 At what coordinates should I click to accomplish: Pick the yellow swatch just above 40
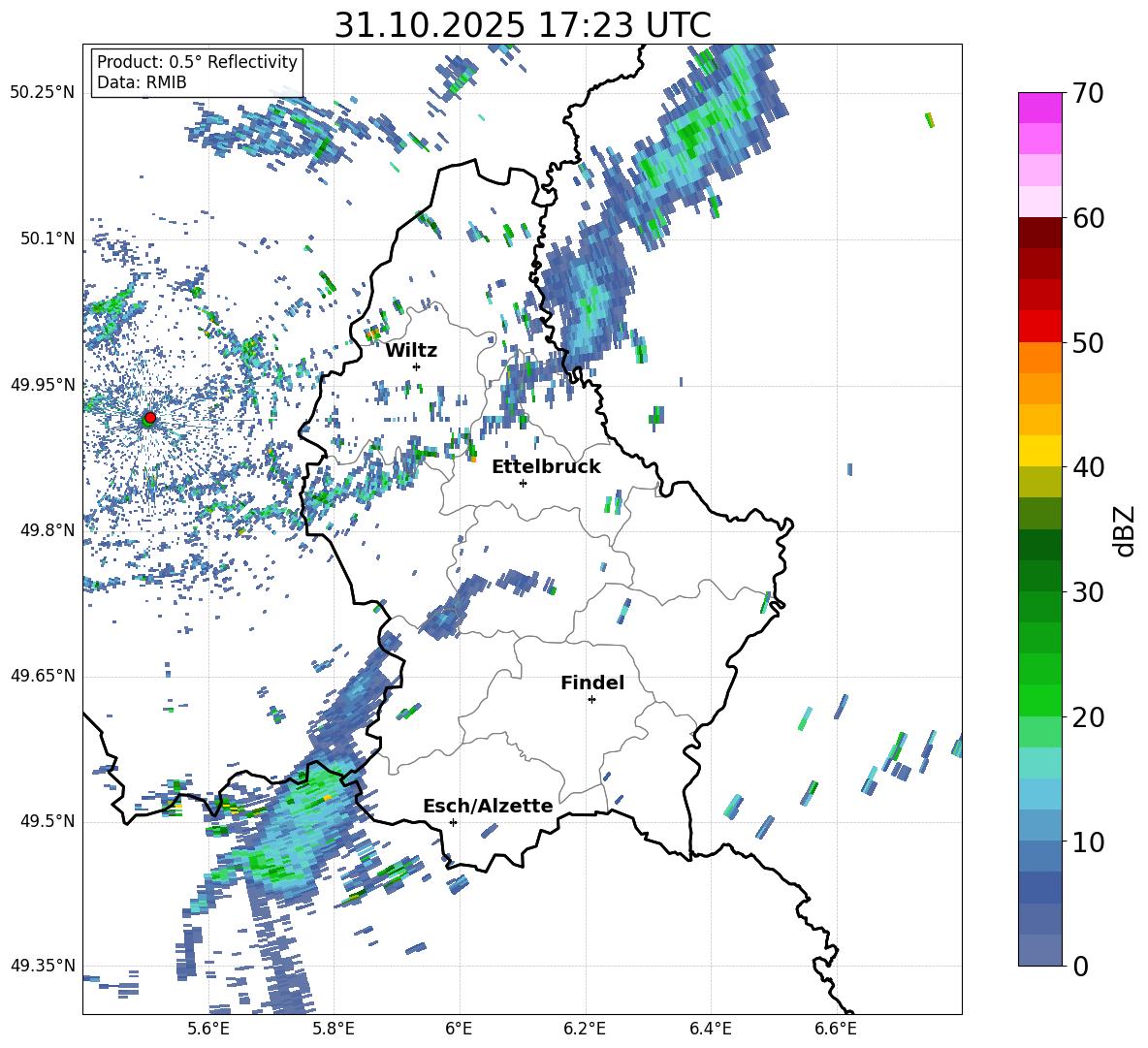coord(1040,451)
